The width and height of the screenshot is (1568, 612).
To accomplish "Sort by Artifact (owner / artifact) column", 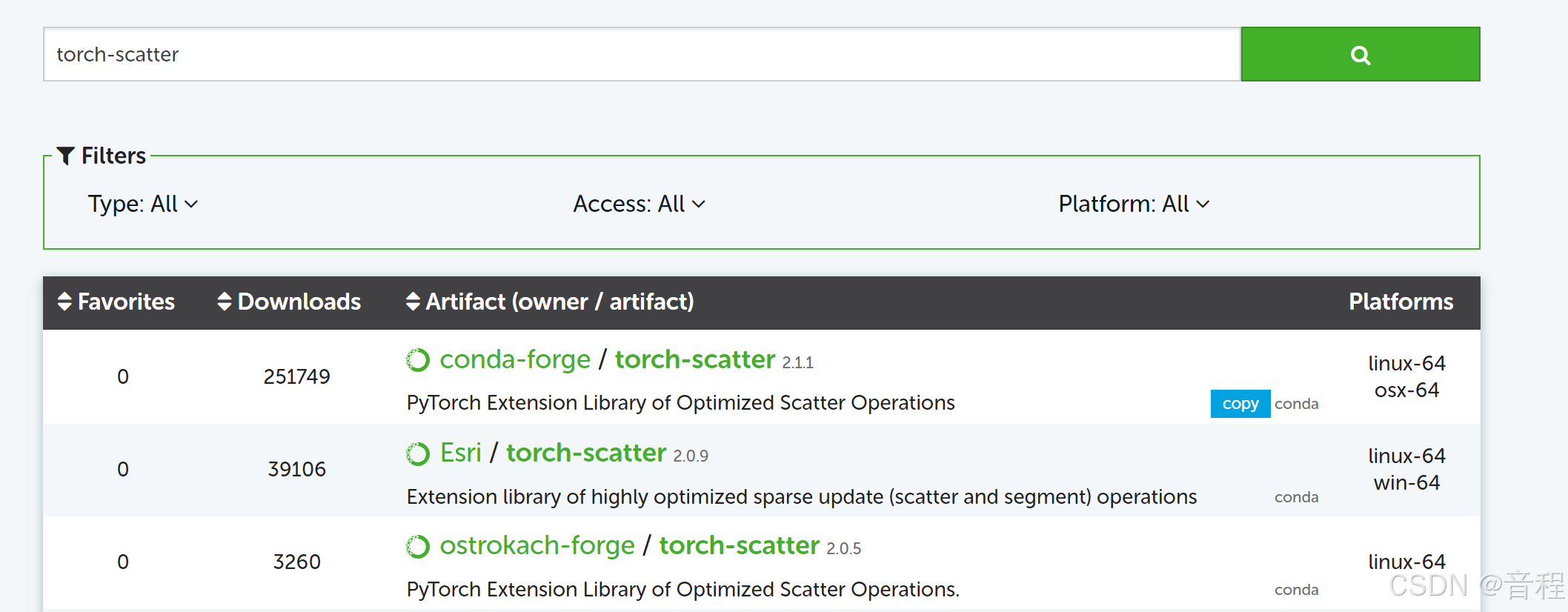I will click(550, 302).
